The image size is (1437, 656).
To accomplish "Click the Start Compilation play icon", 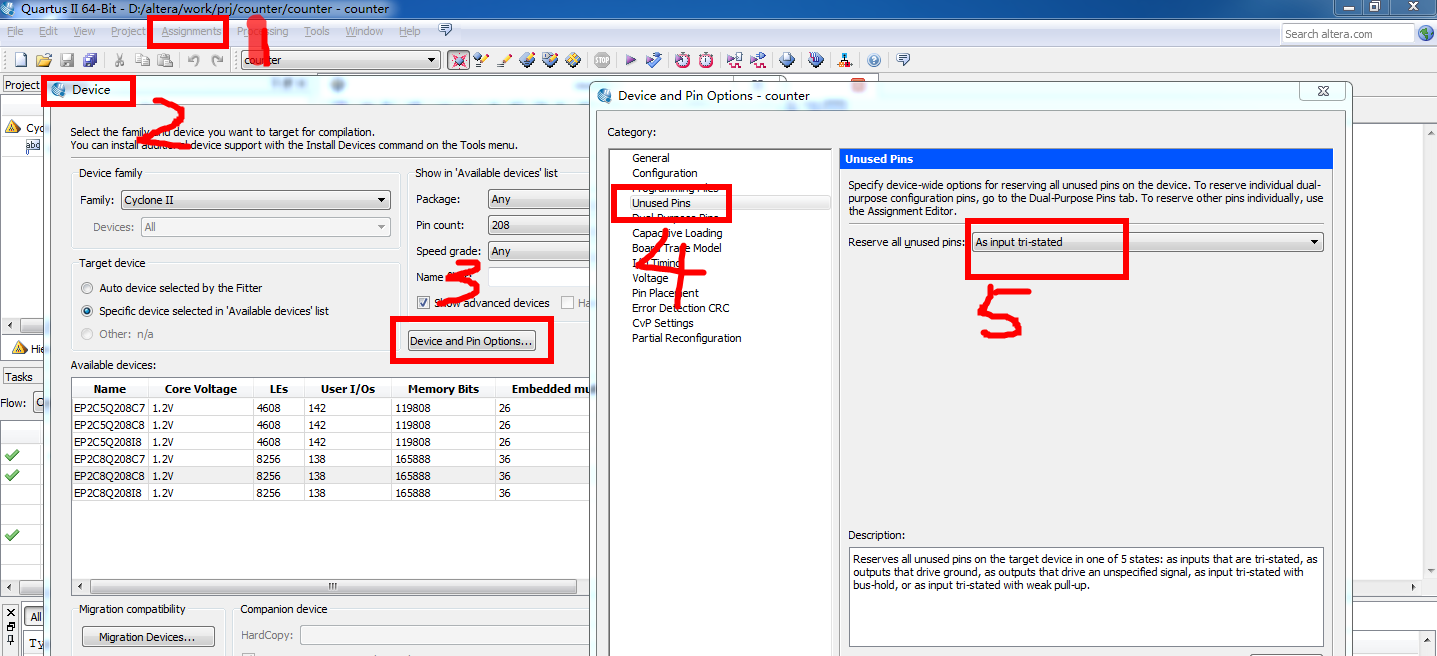I will coord(630,60).
